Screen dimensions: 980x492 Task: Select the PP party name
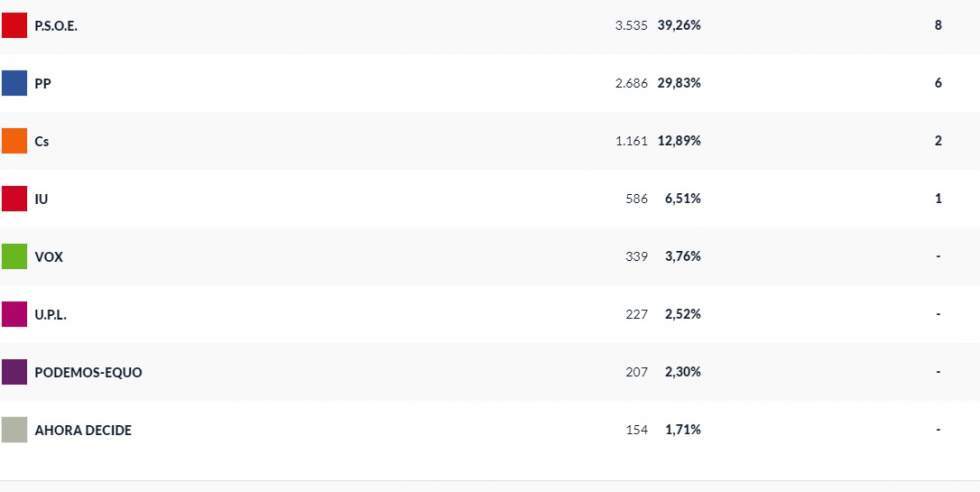click(x=43, y=84)
